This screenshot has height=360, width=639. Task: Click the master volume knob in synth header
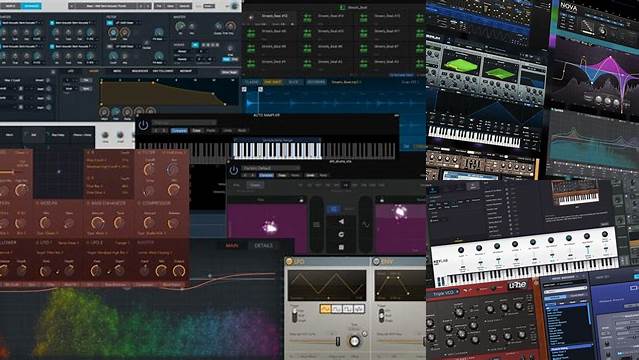pyautogui.click(x=234, y=6)
